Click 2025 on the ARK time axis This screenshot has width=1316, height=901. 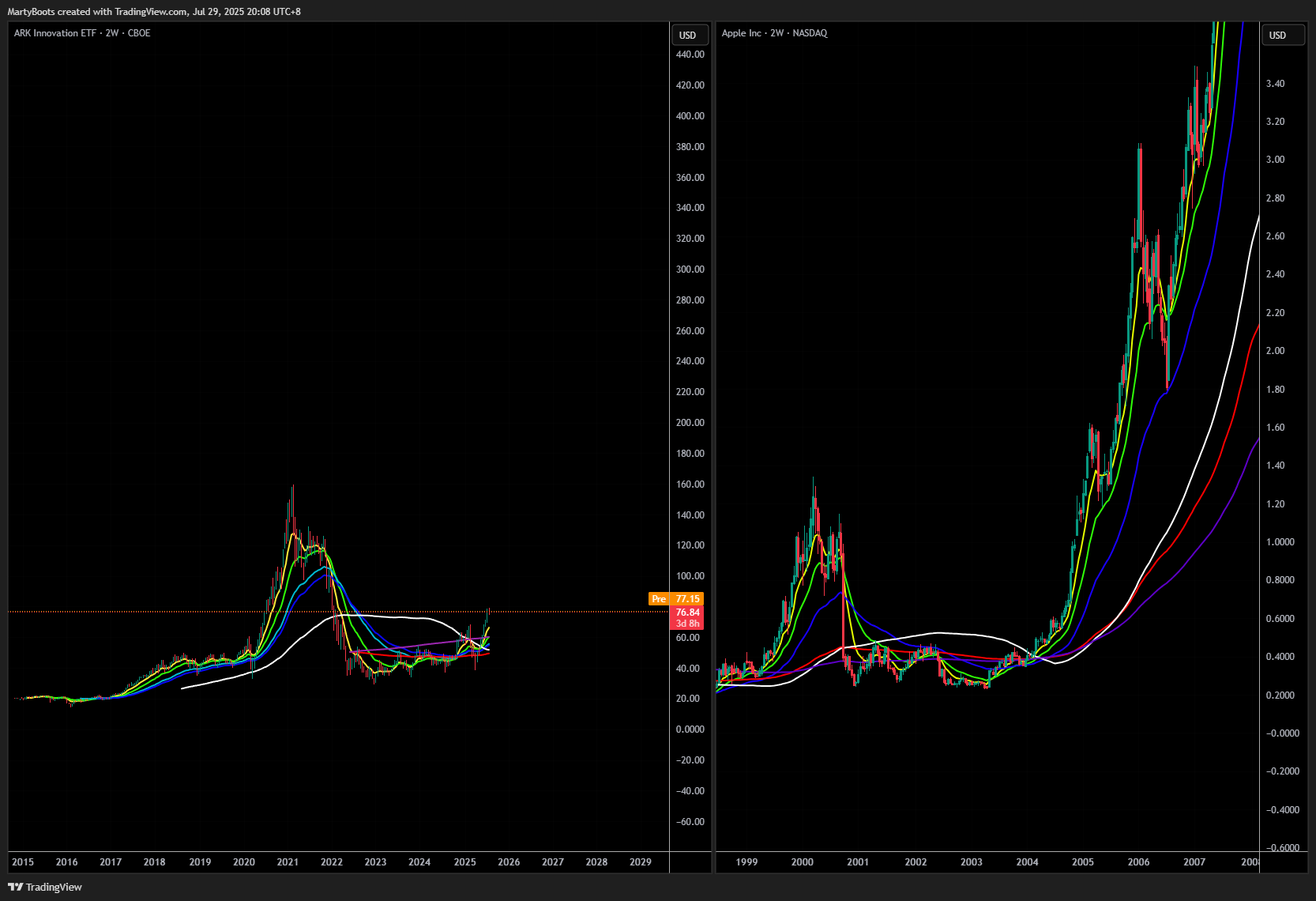465,862
